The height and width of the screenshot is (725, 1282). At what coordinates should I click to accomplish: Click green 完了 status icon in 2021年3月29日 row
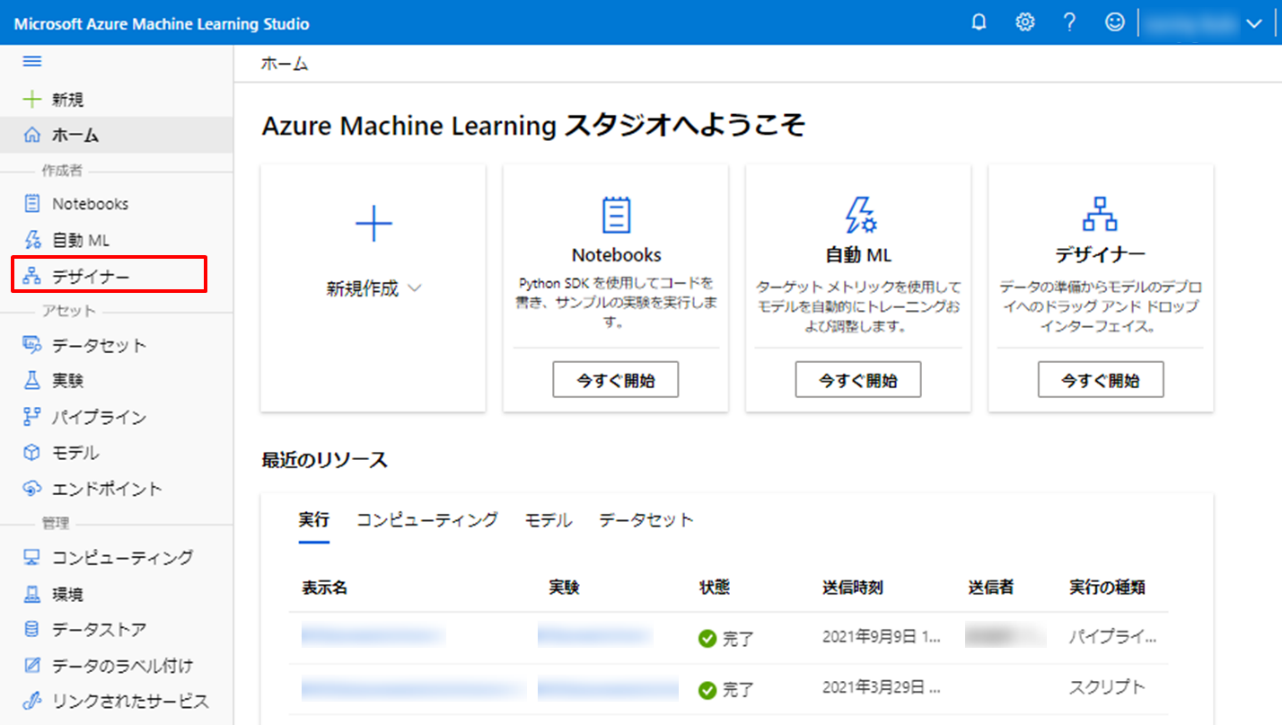707,690
